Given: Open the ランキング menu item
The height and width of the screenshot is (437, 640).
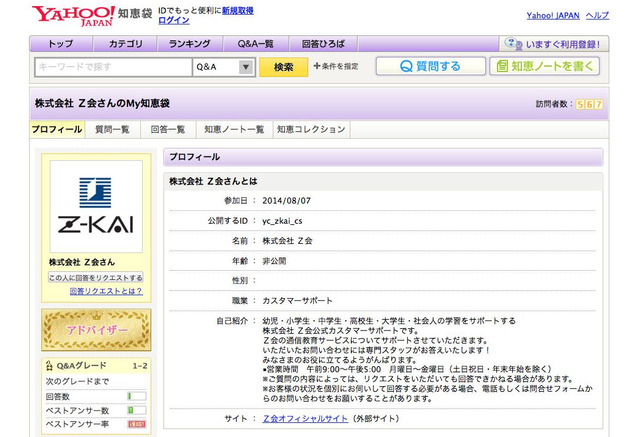Looking at the screenshot, I should tap(190, 44).
